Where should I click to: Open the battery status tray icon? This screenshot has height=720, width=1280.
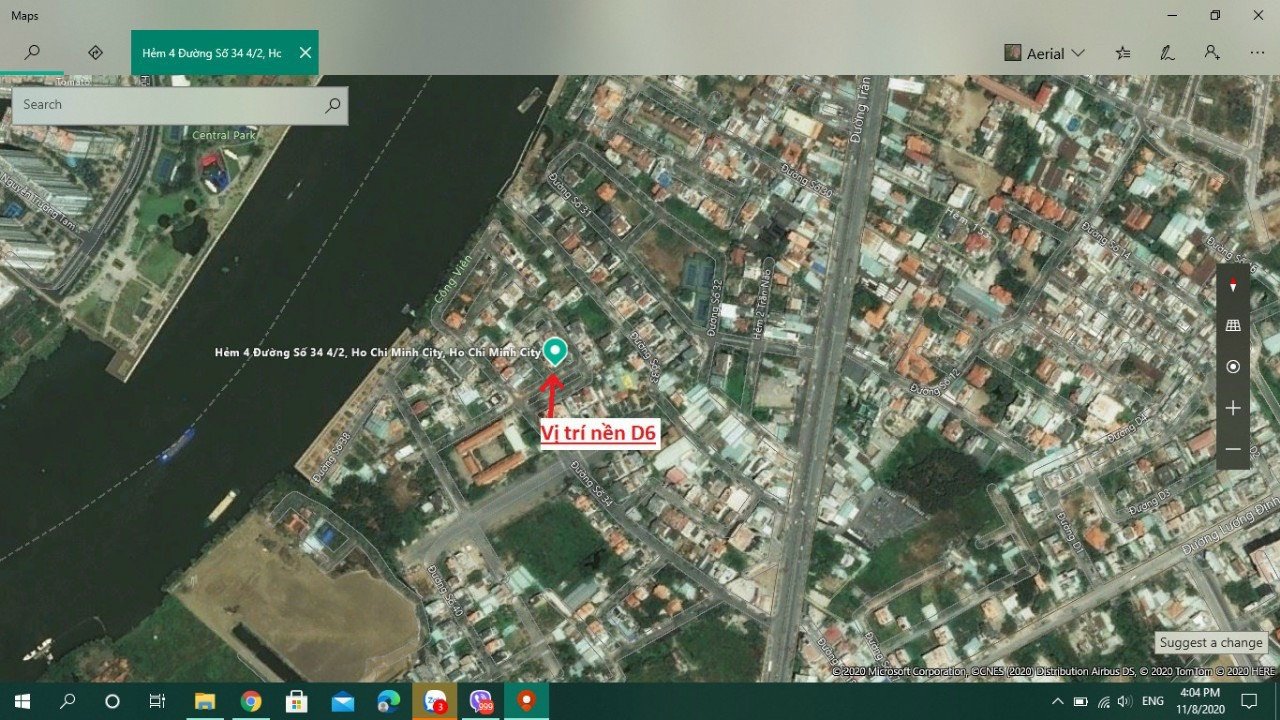pos(1081,701)
